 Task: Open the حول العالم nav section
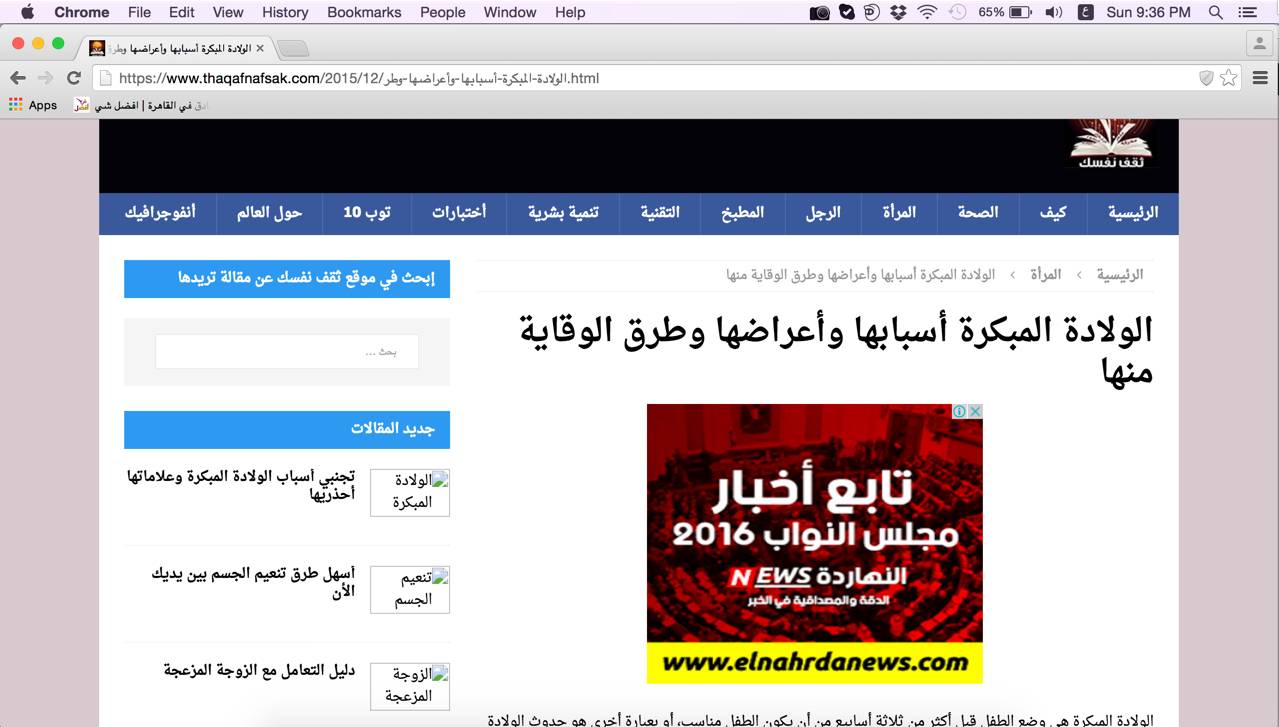click(x=270, y=213)
